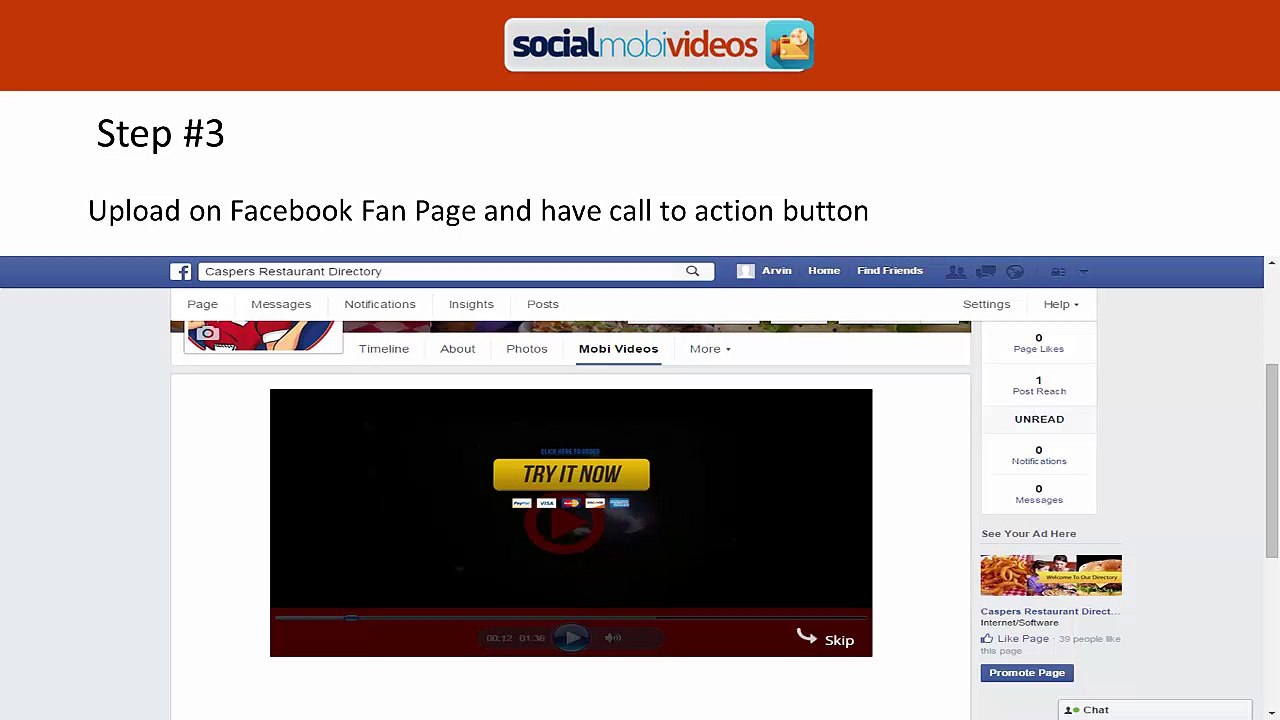Open the Page admin tab
This screenshot has width=1280, height=720.
pos(202,304)
